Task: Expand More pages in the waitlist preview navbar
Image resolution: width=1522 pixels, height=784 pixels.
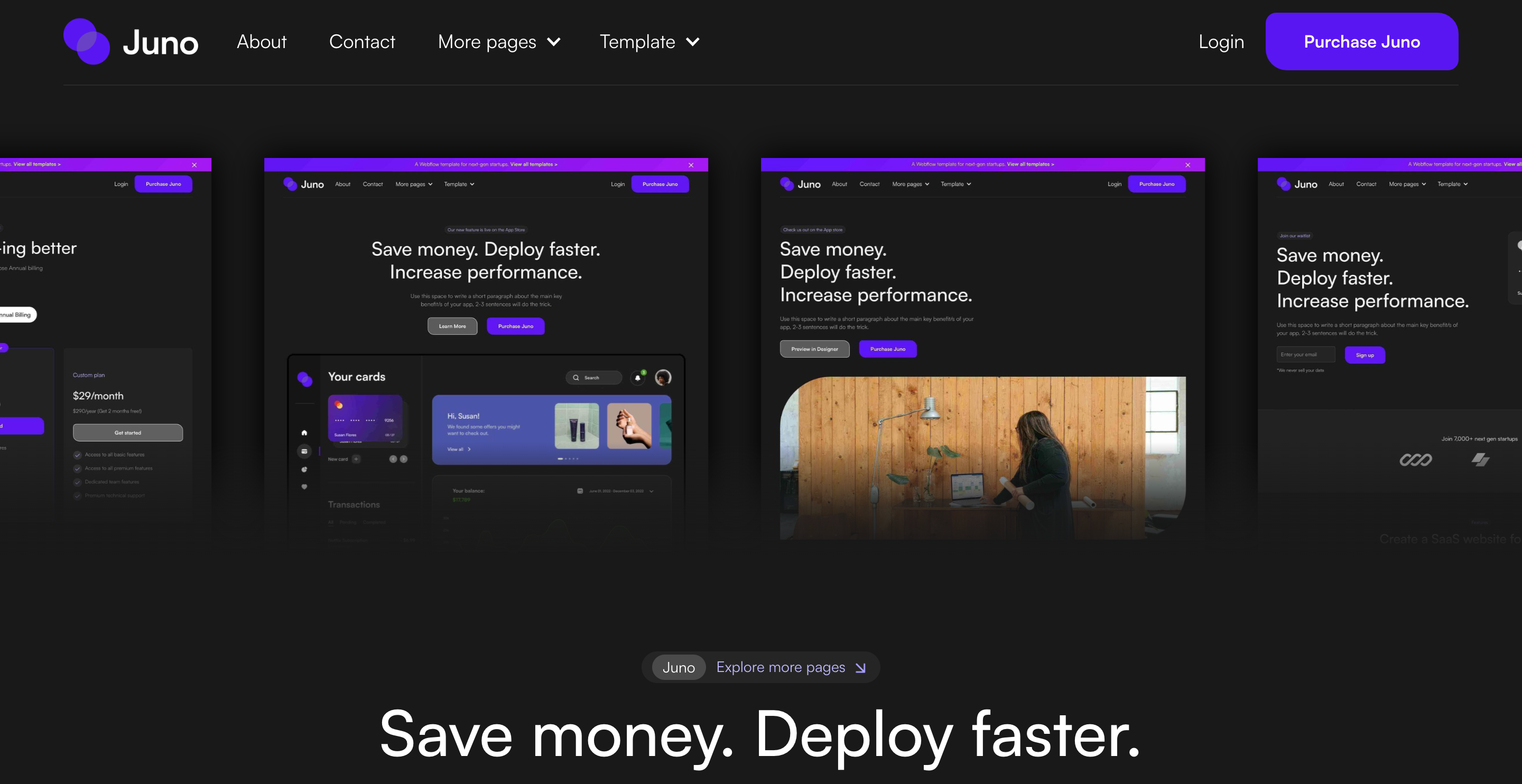Action: click(1407, 184)
